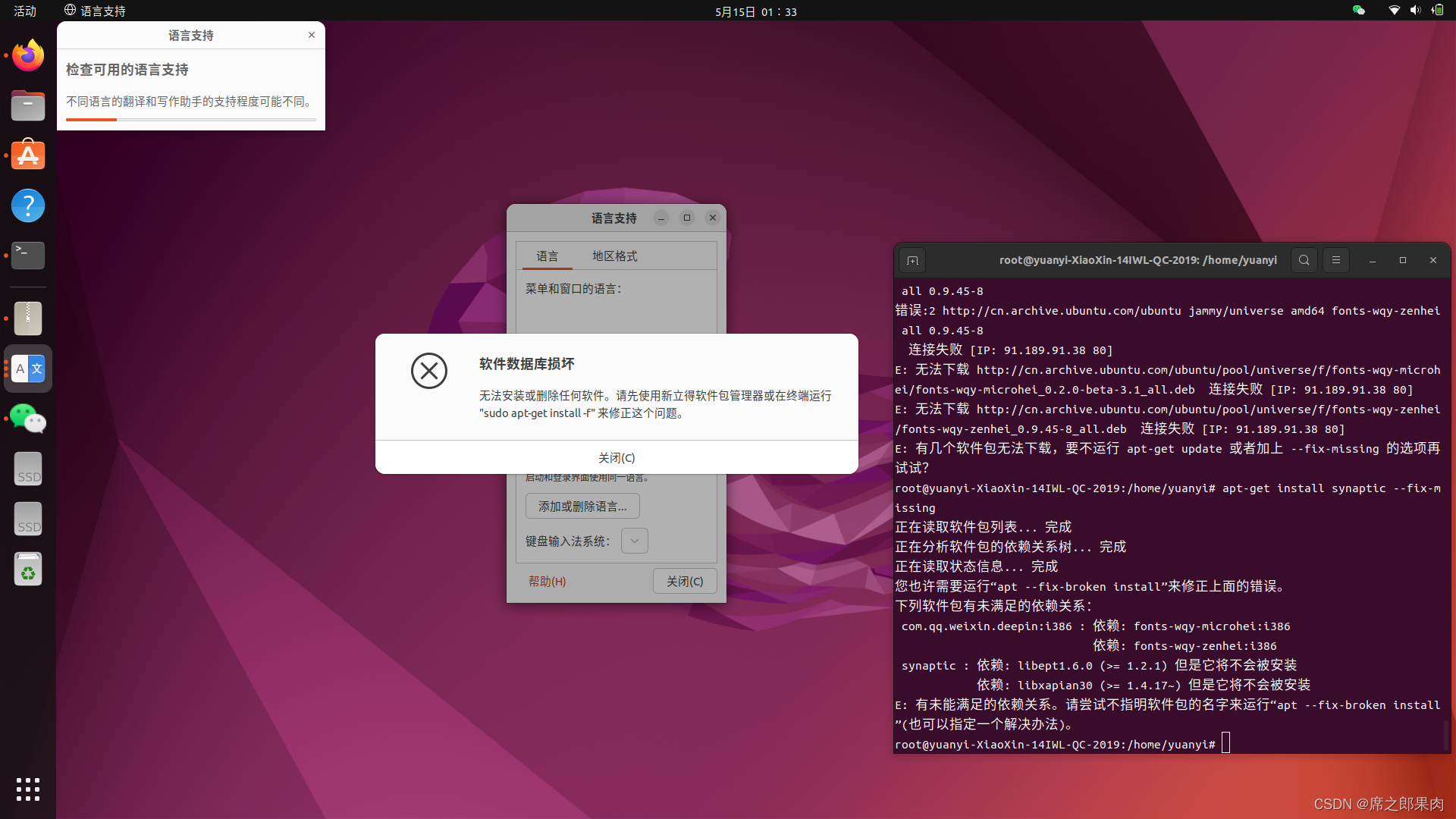Open the terminal hamburger menu
This screenshot has height=819, width=1456.
(x=1336, y=260)
